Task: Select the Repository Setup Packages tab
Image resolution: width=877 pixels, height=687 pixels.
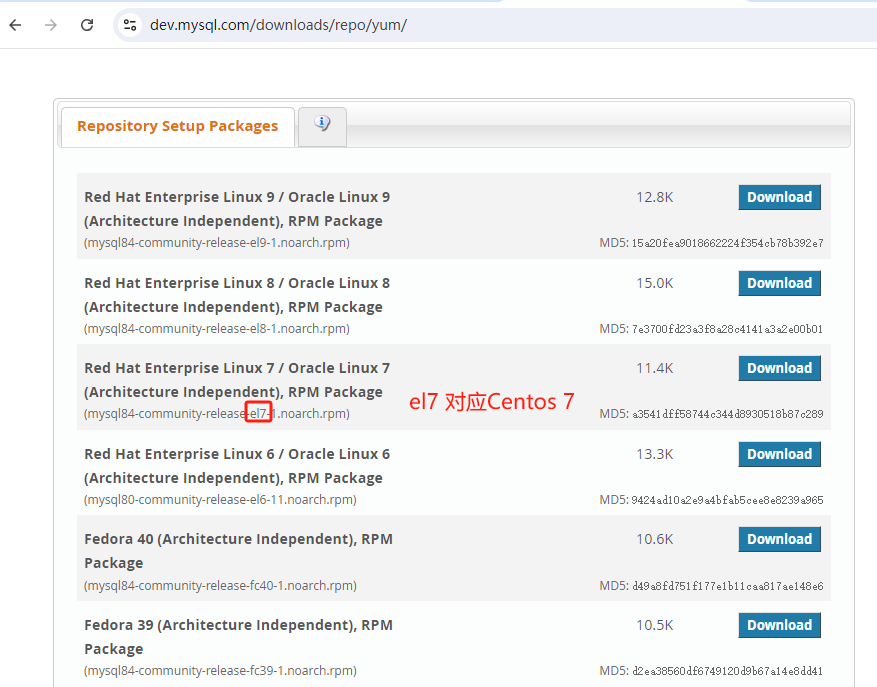Action: (x=177, y=126)
